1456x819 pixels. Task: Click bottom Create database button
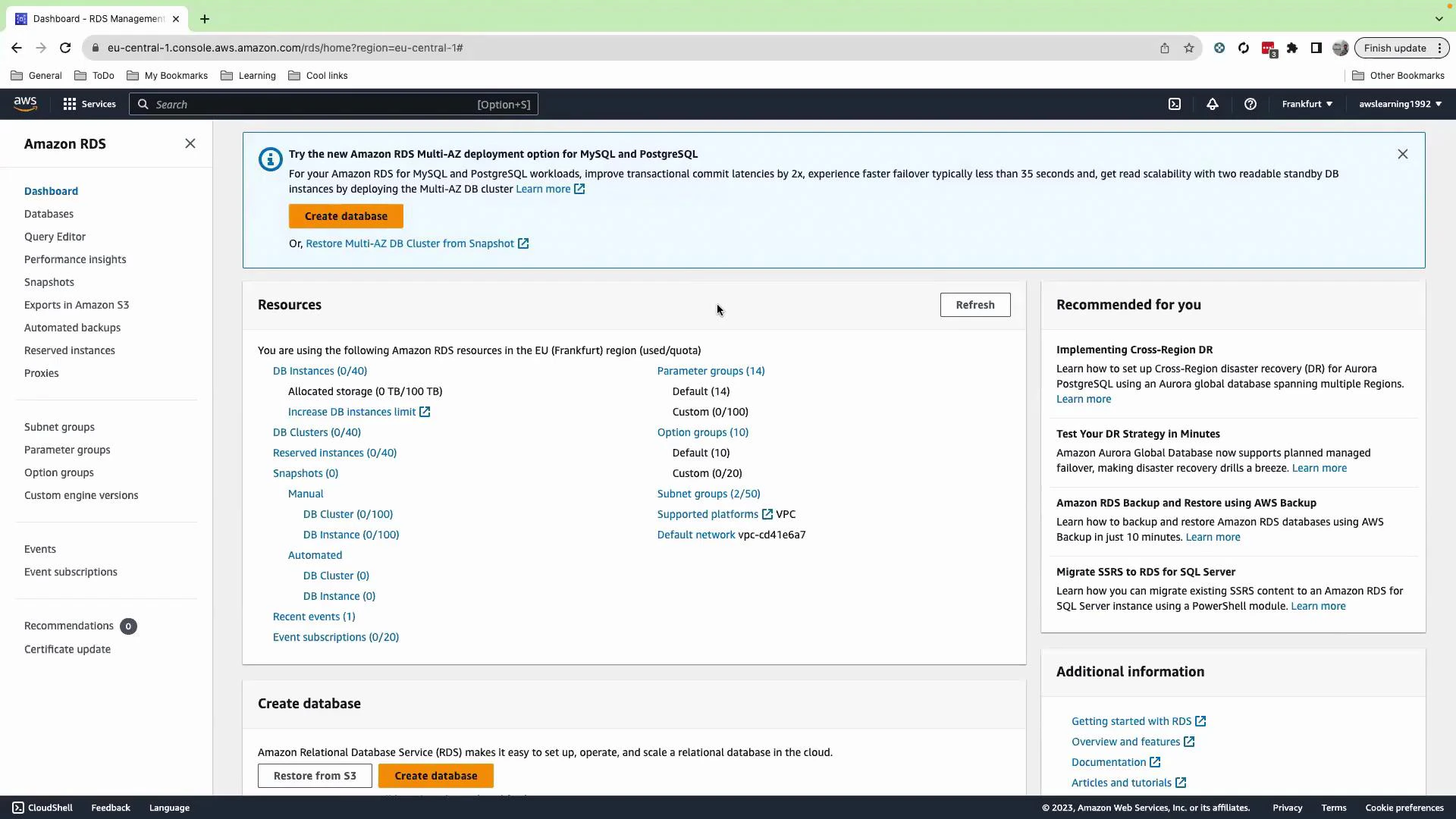pos(436,776)
